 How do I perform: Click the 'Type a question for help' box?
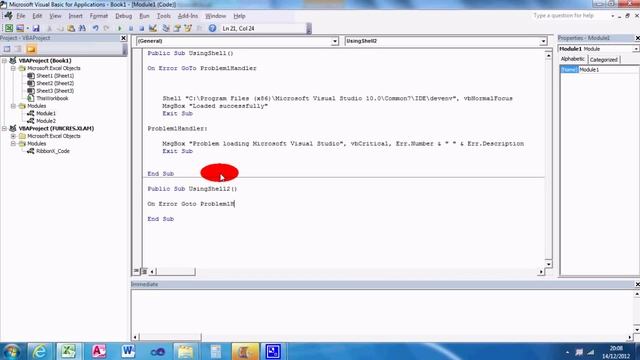(x=570, y=16)
